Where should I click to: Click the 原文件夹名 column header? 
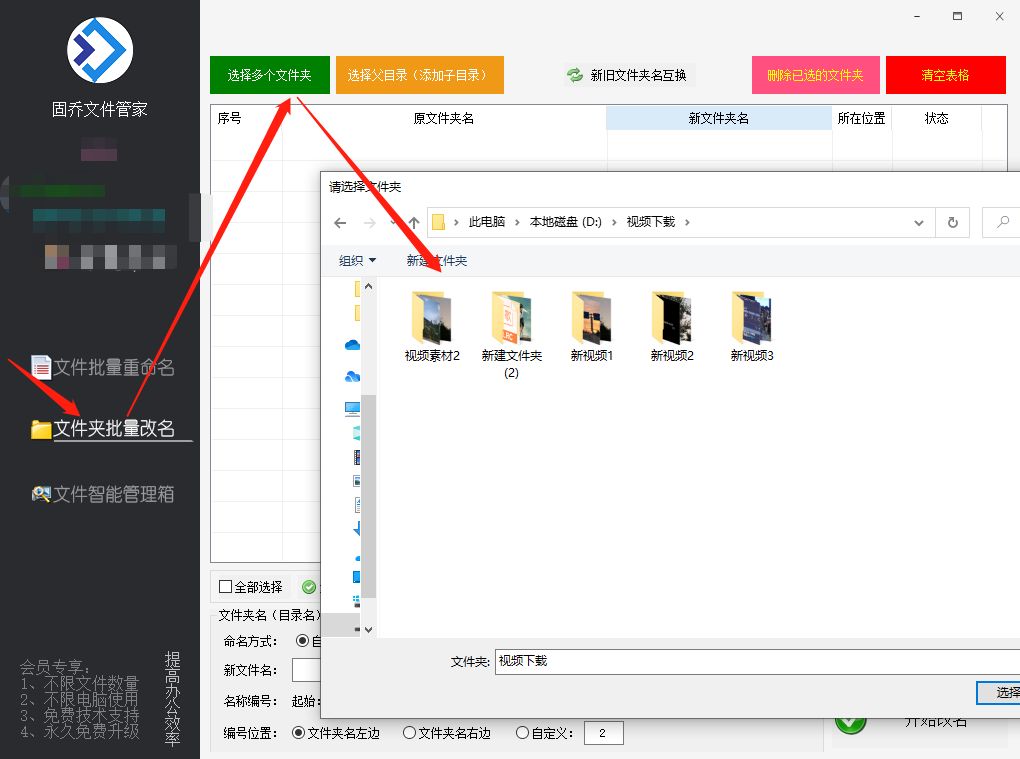pyautogui.click(x=444, y=118)
